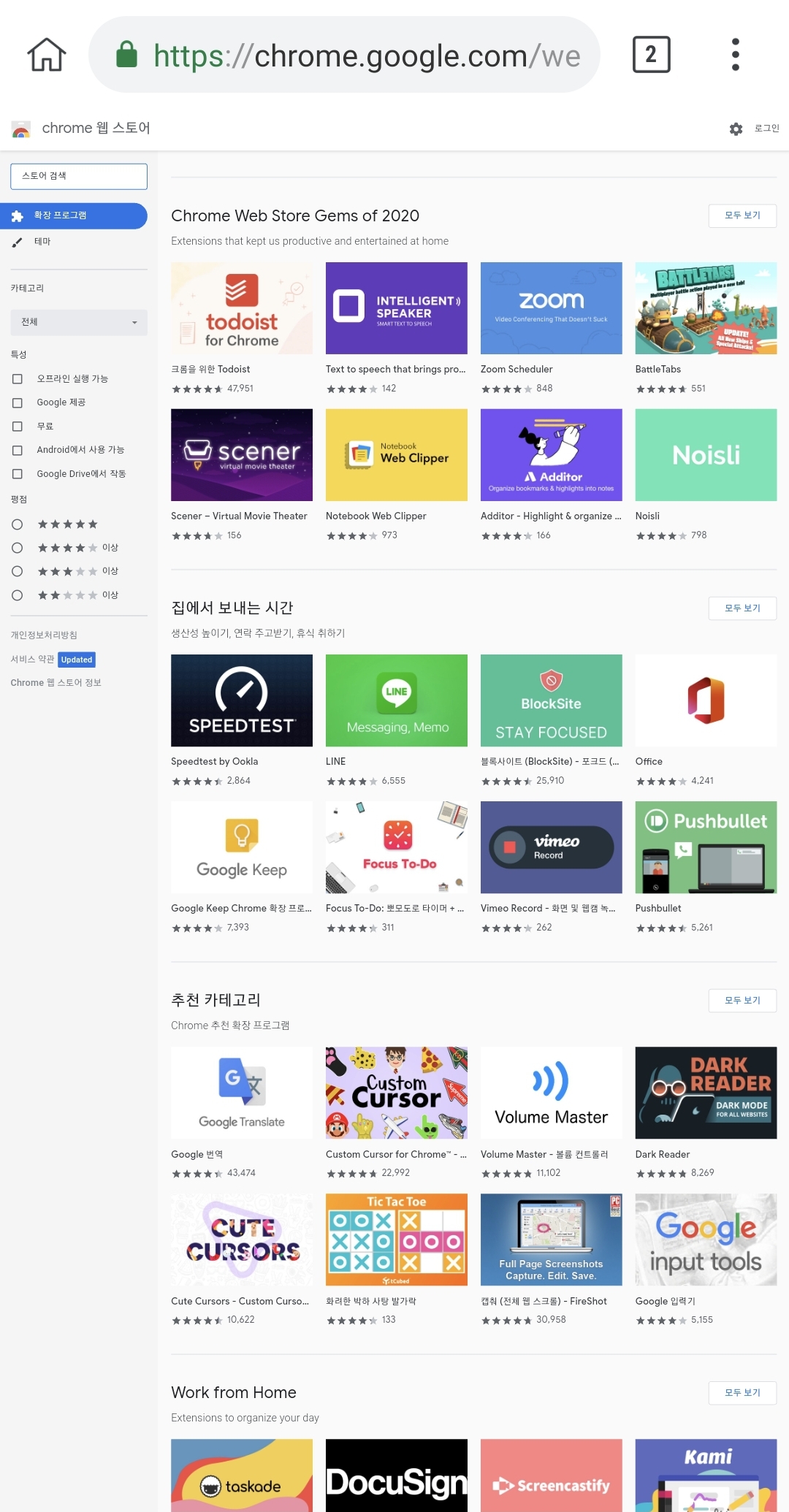Open the 서비스 약관 link
This screenshot has width=789, height=1512.
coord(32,659)
